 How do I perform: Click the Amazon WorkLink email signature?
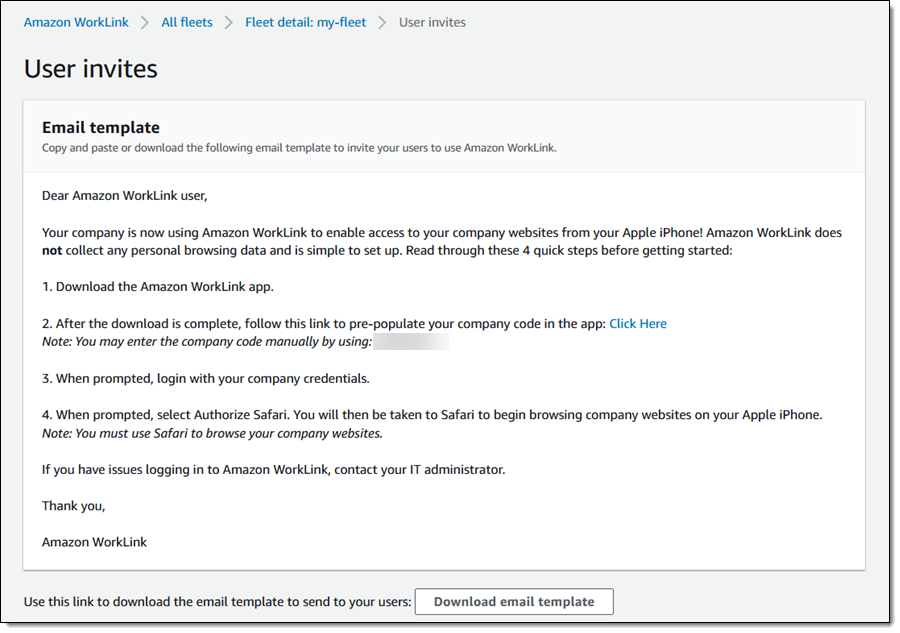pos(94,542)
